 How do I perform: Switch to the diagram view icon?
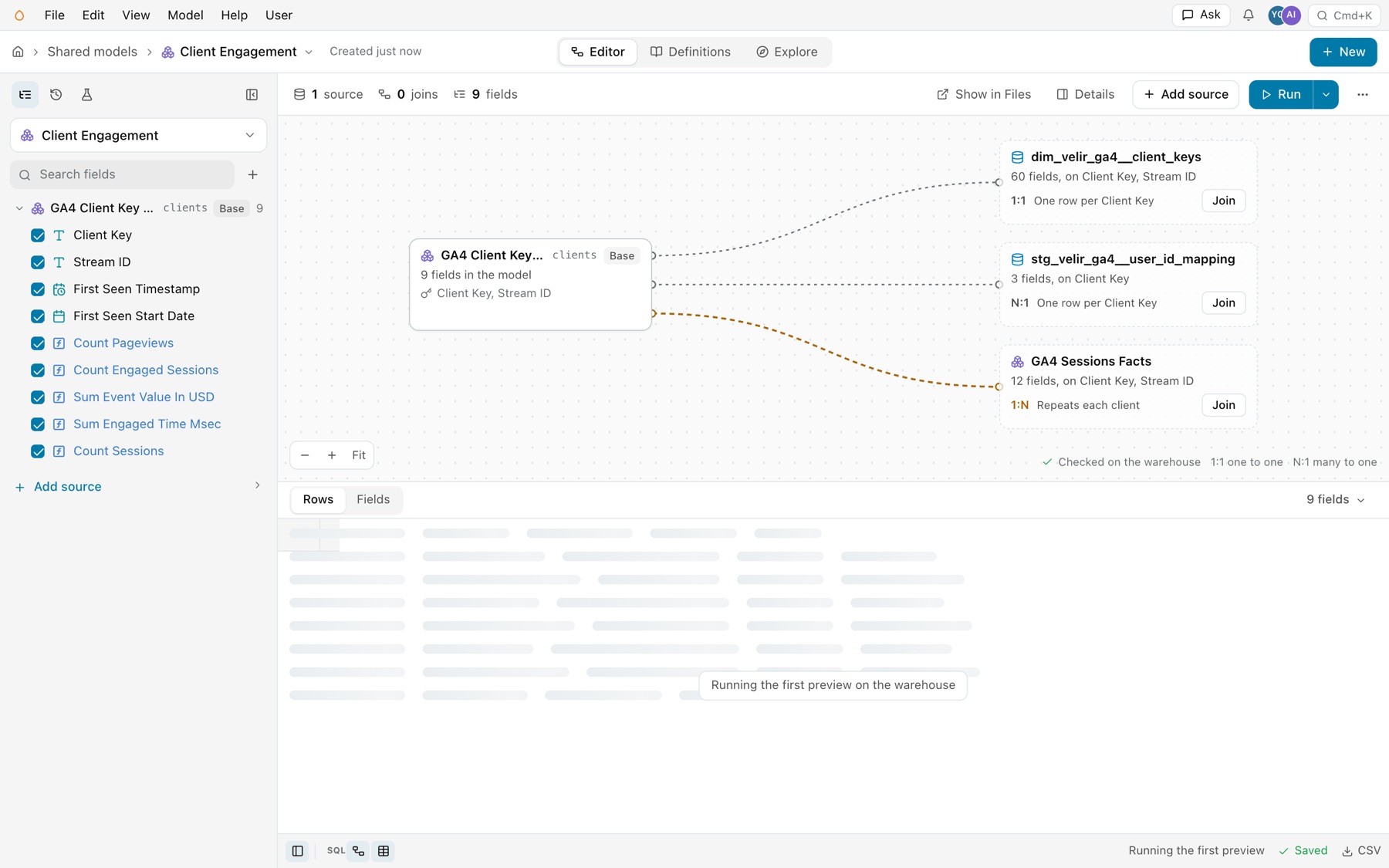pyautogui.click(x=359, y=850)
